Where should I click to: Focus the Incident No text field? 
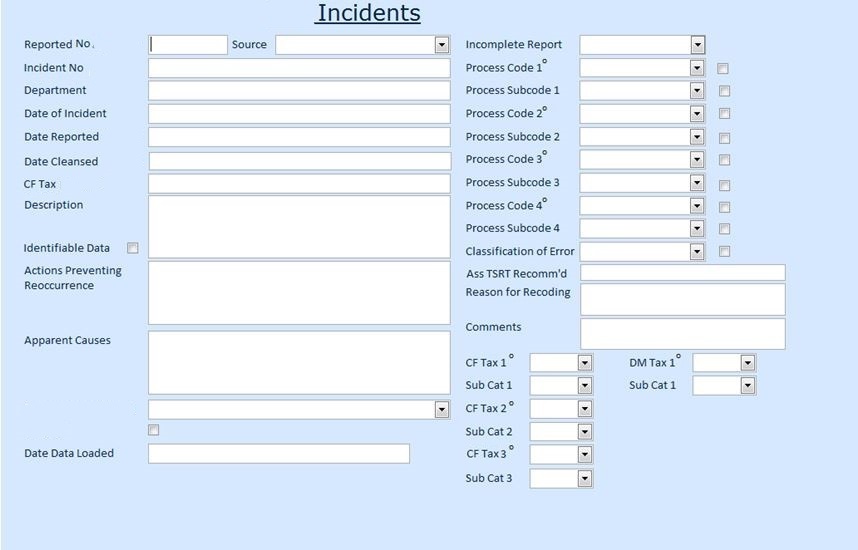(299, 68)
